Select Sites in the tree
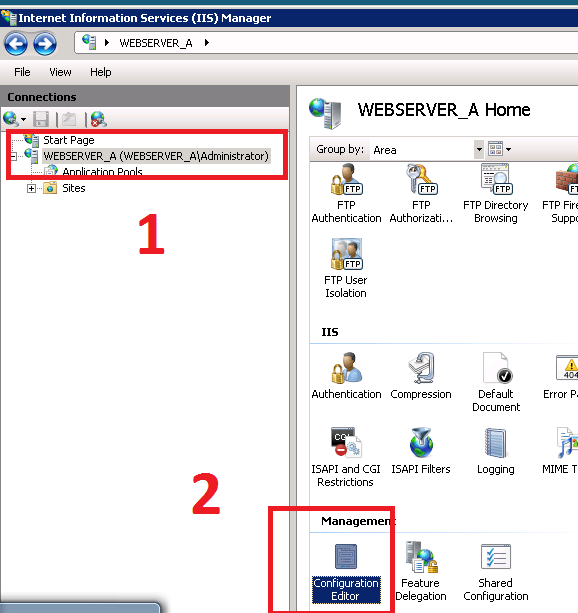 pyautogui.click(x=74, y=188)
